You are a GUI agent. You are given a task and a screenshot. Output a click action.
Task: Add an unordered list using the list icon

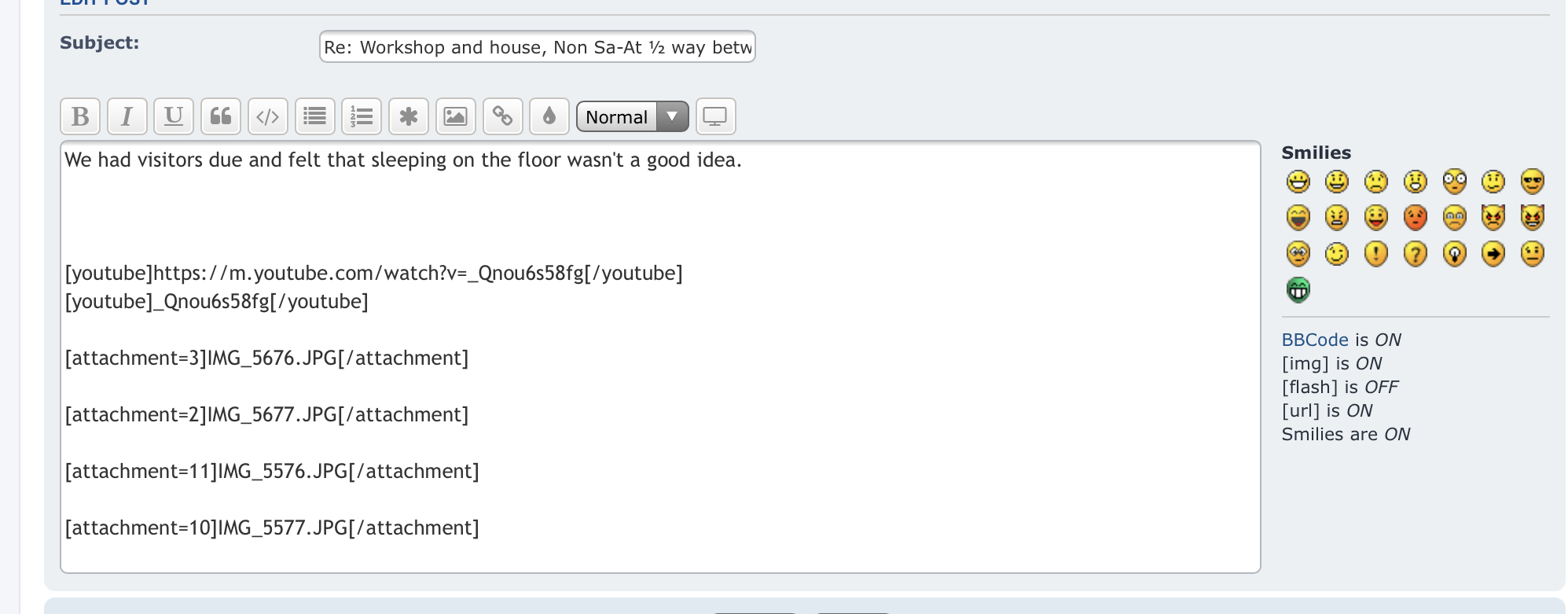click(314, 117)
